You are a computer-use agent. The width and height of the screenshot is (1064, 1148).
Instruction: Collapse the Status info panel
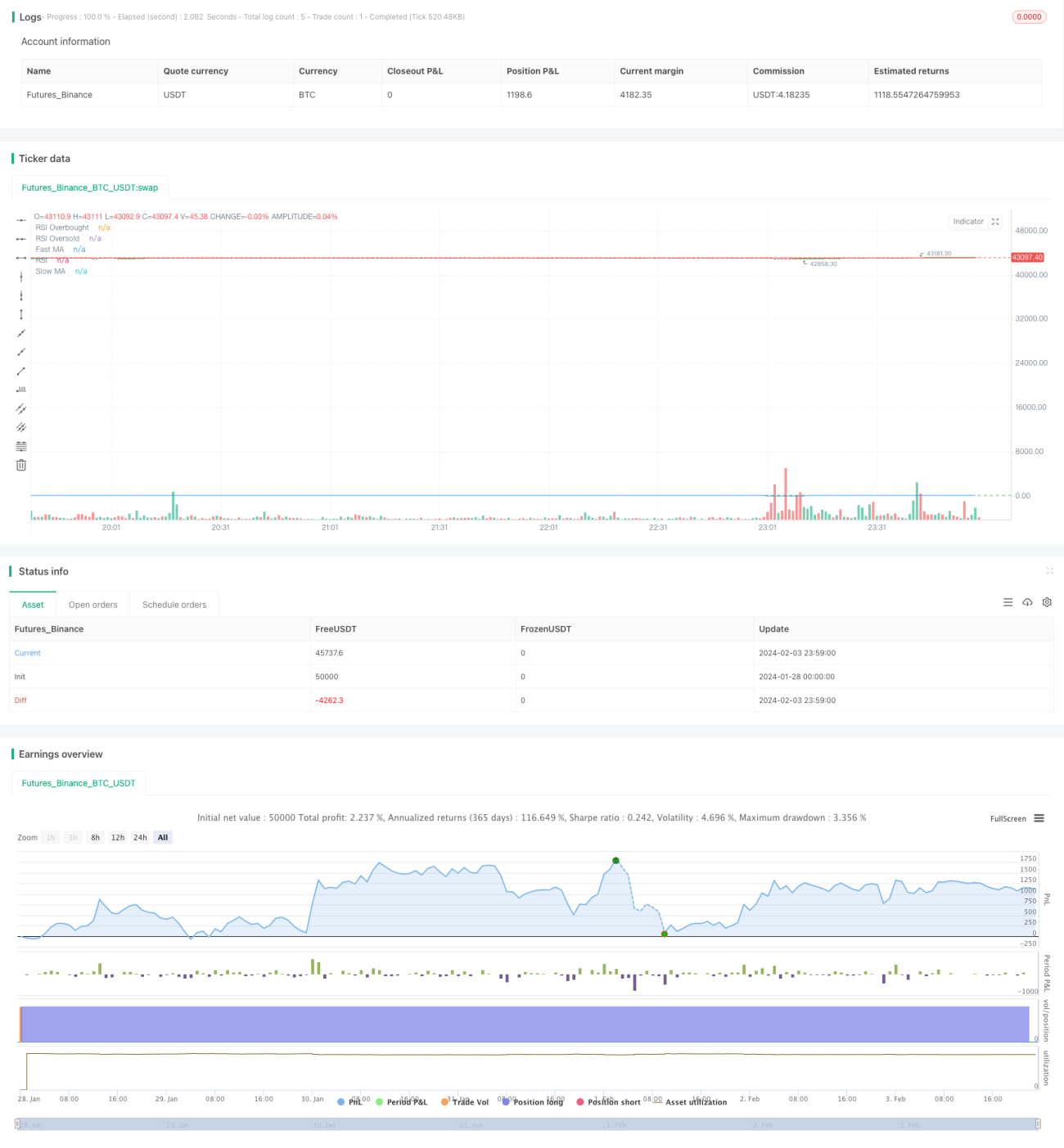(x=1049, y=571)
